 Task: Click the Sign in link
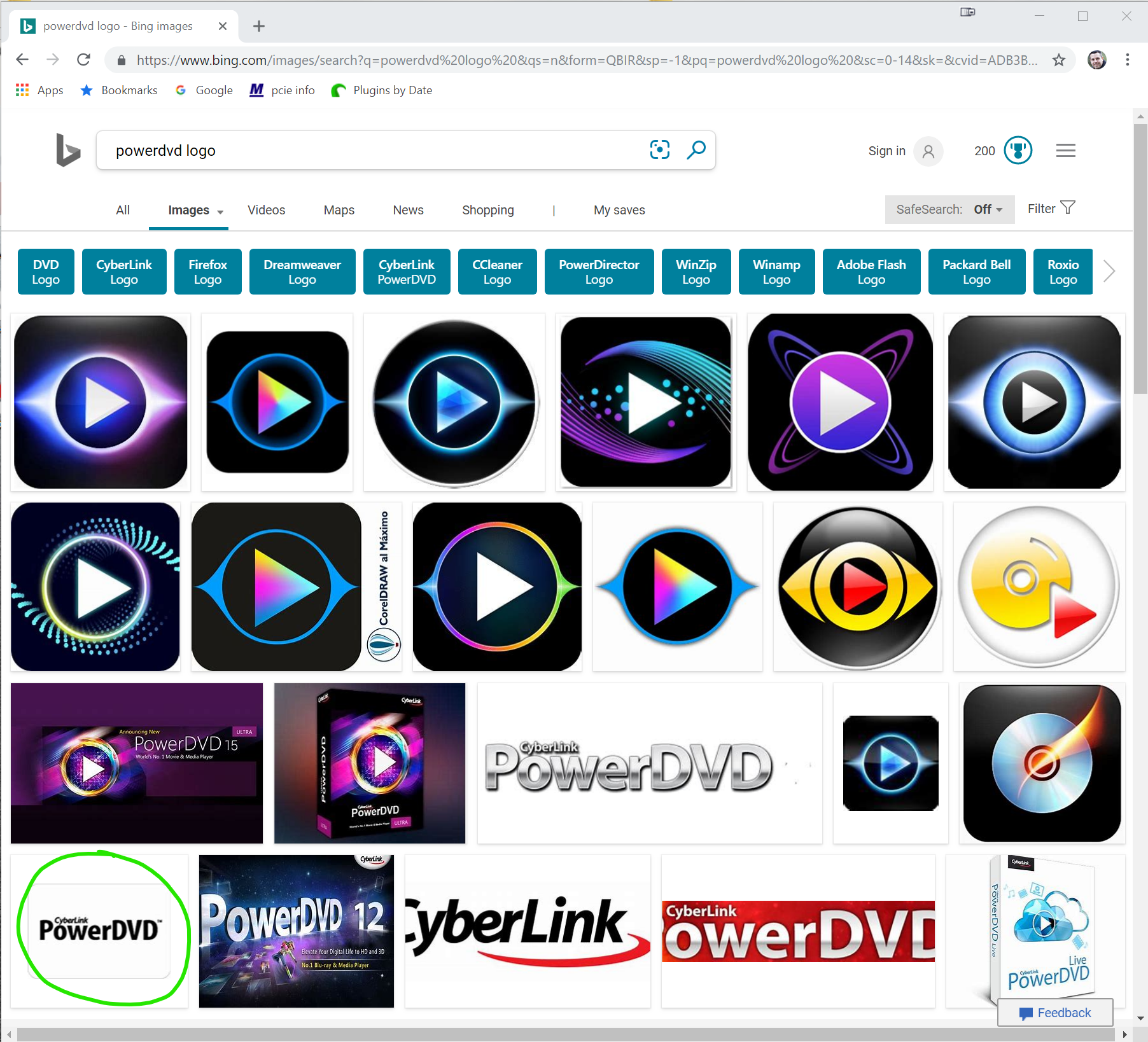coord(886,151)
